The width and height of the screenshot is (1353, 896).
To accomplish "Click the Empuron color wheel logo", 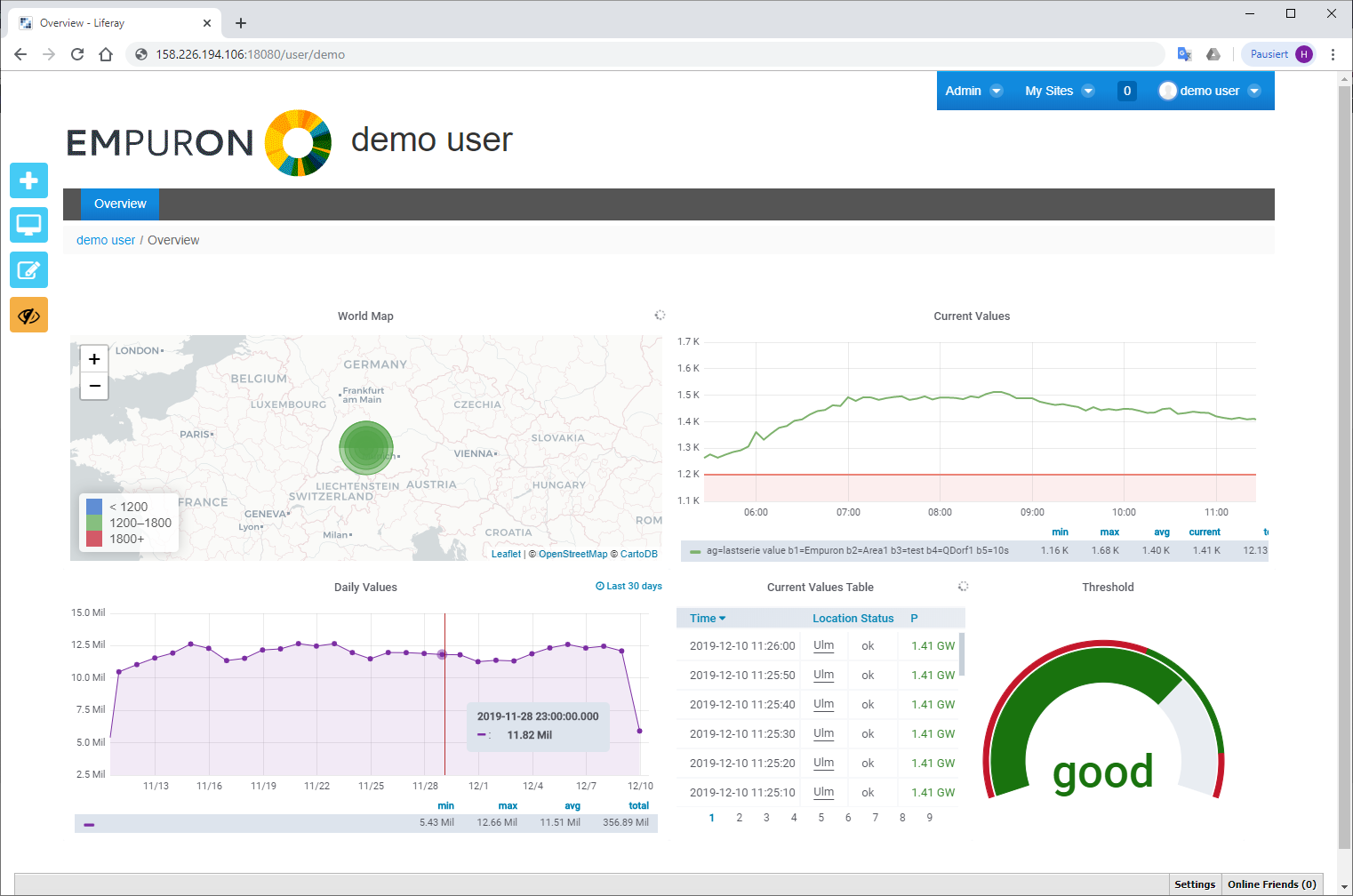I will (x=299, y=142).
